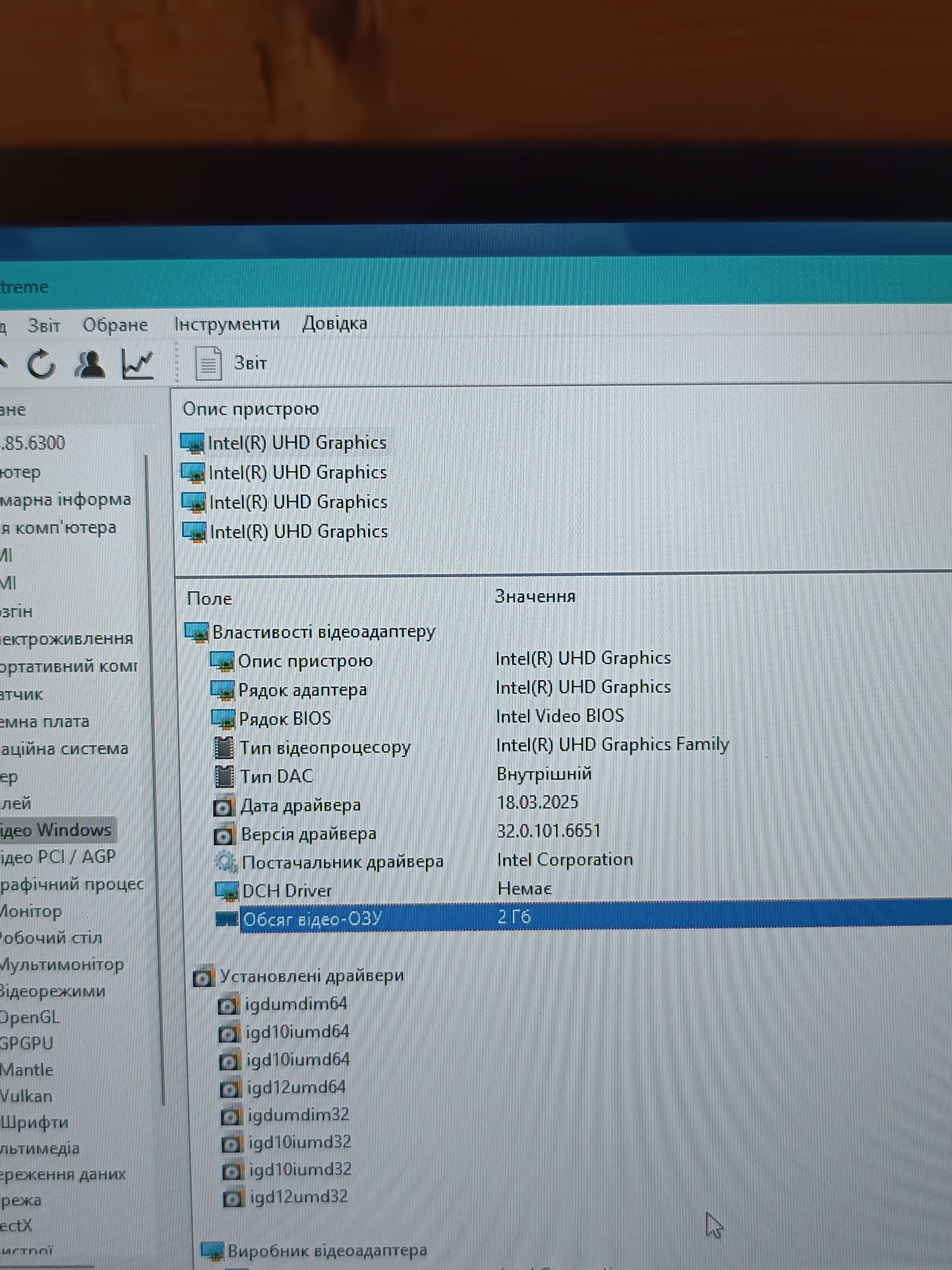Select the Рядок адаптера row
The image size is (952, 1270).
click(303, 690)
